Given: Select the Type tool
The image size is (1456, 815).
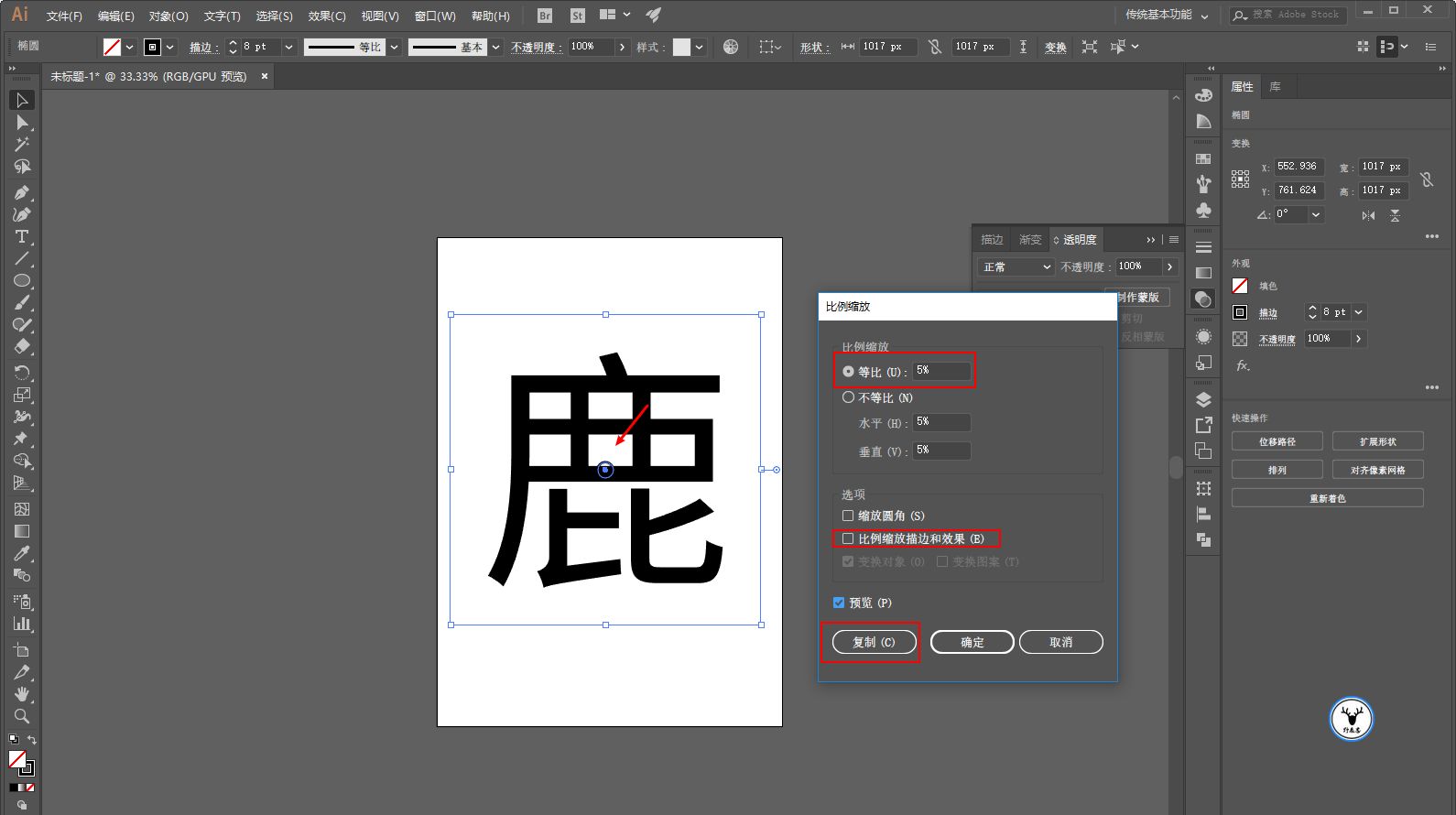Looking at the screenshot, I should click(x=22, y=236).
